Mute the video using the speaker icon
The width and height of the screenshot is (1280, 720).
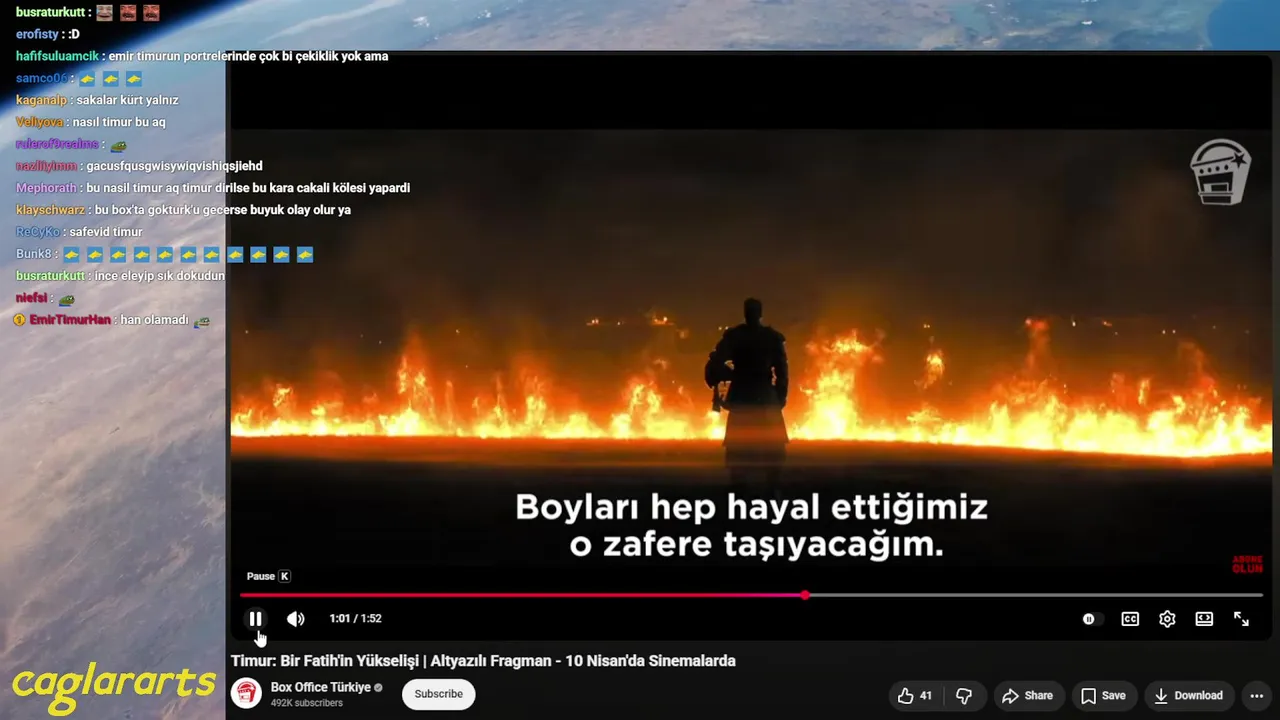coord(296,619)
